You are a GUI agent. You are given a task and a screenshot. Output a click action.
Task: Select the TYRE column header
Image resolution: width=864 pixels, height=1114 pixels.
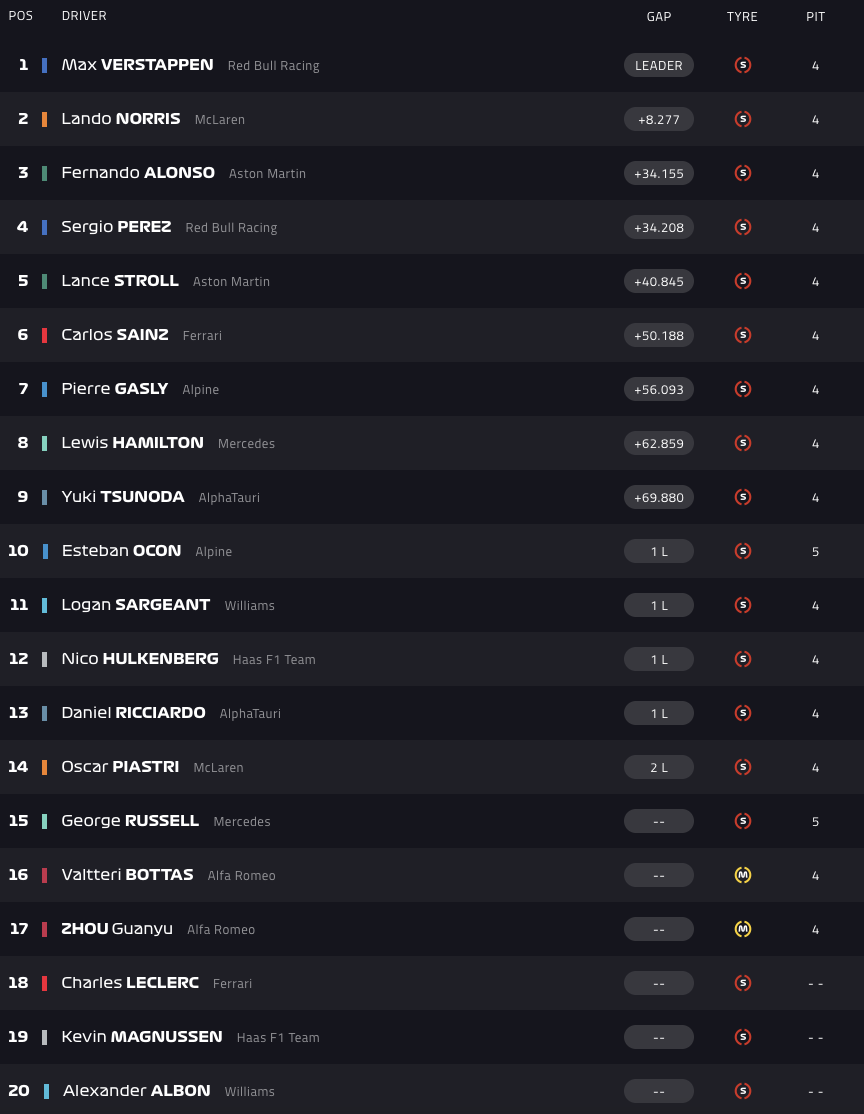click(742, 16)
